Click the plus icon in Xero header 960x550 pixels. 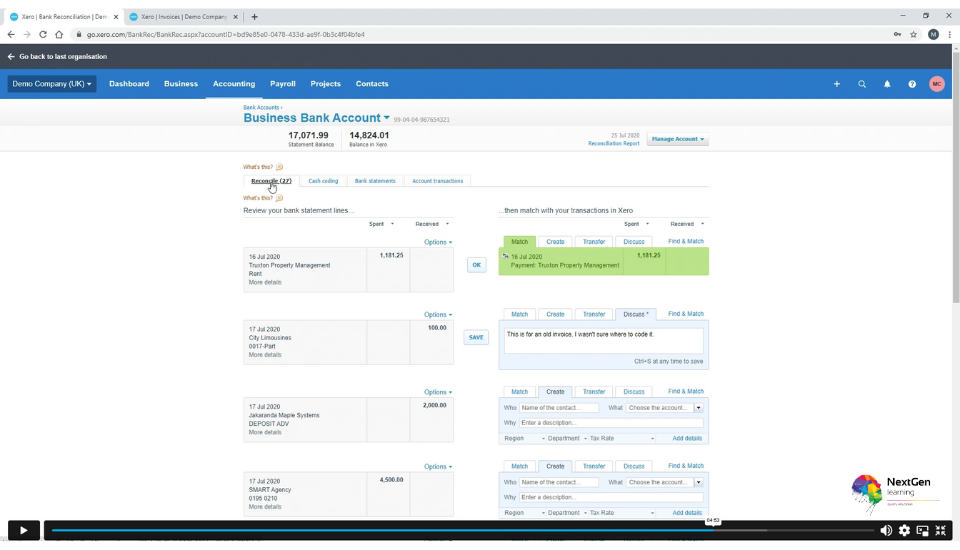pyautogui.click(x=837, y=84)
